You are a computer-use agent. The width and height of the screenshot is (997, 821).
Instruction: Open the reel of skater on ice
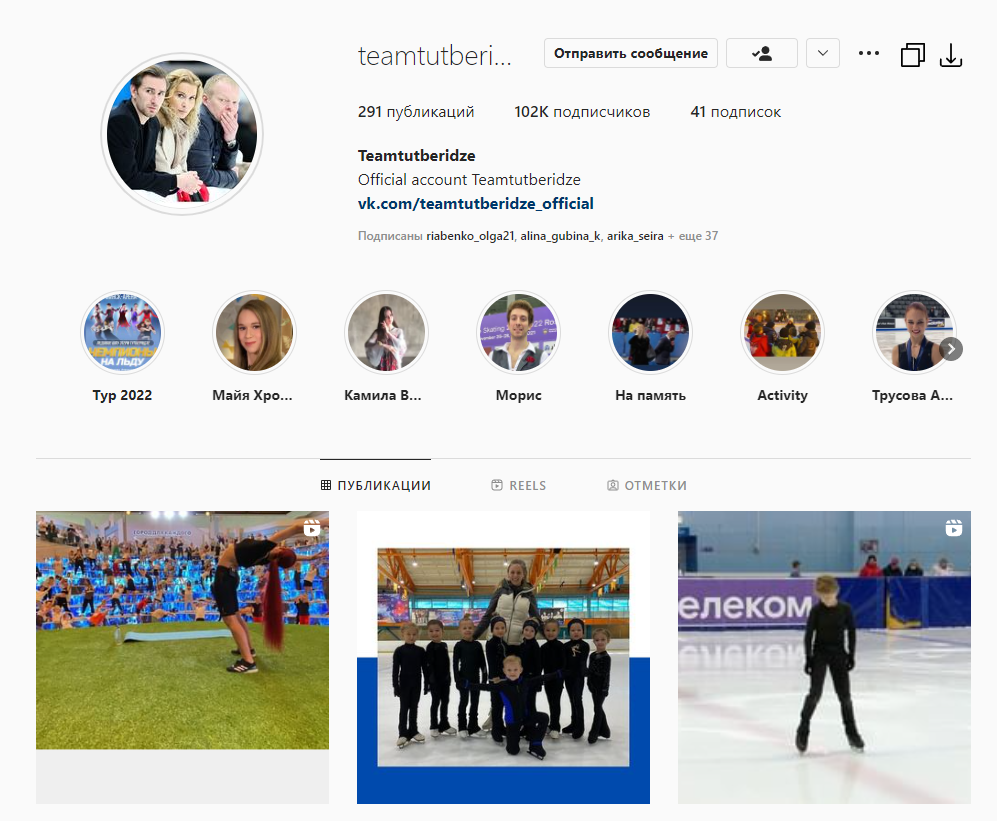(824, 657)
